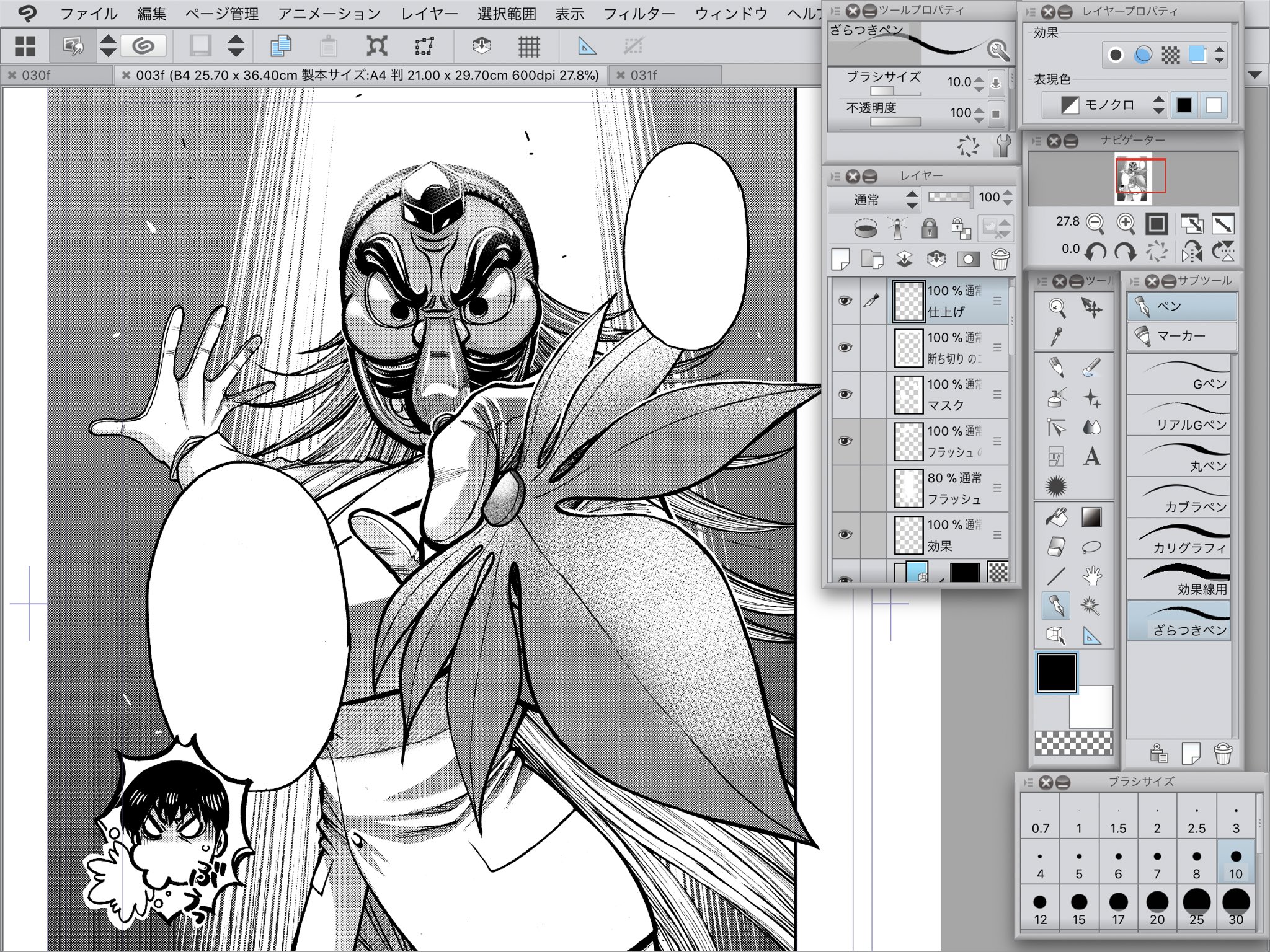This screenshot has height=952, width=1270.
Task: Select the Frame border tool
Action: (x=1057, y=457)
